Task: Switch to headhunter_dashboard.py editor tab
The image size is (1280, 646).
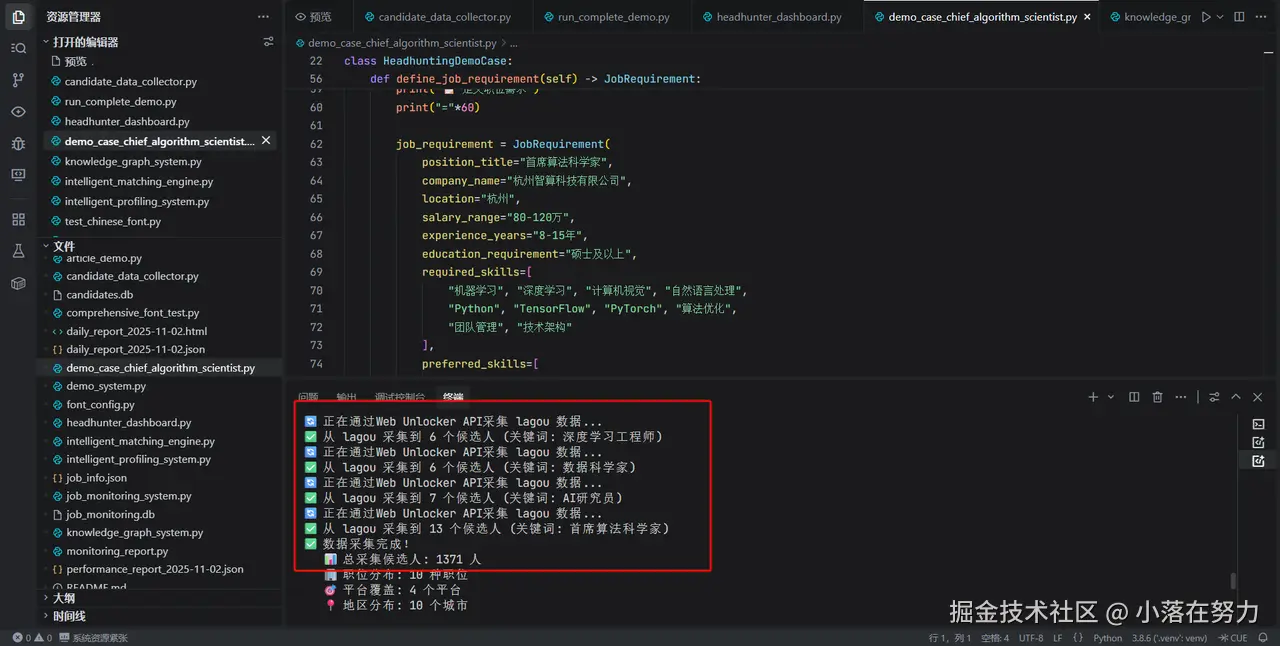Action: [x=779, y=17]
